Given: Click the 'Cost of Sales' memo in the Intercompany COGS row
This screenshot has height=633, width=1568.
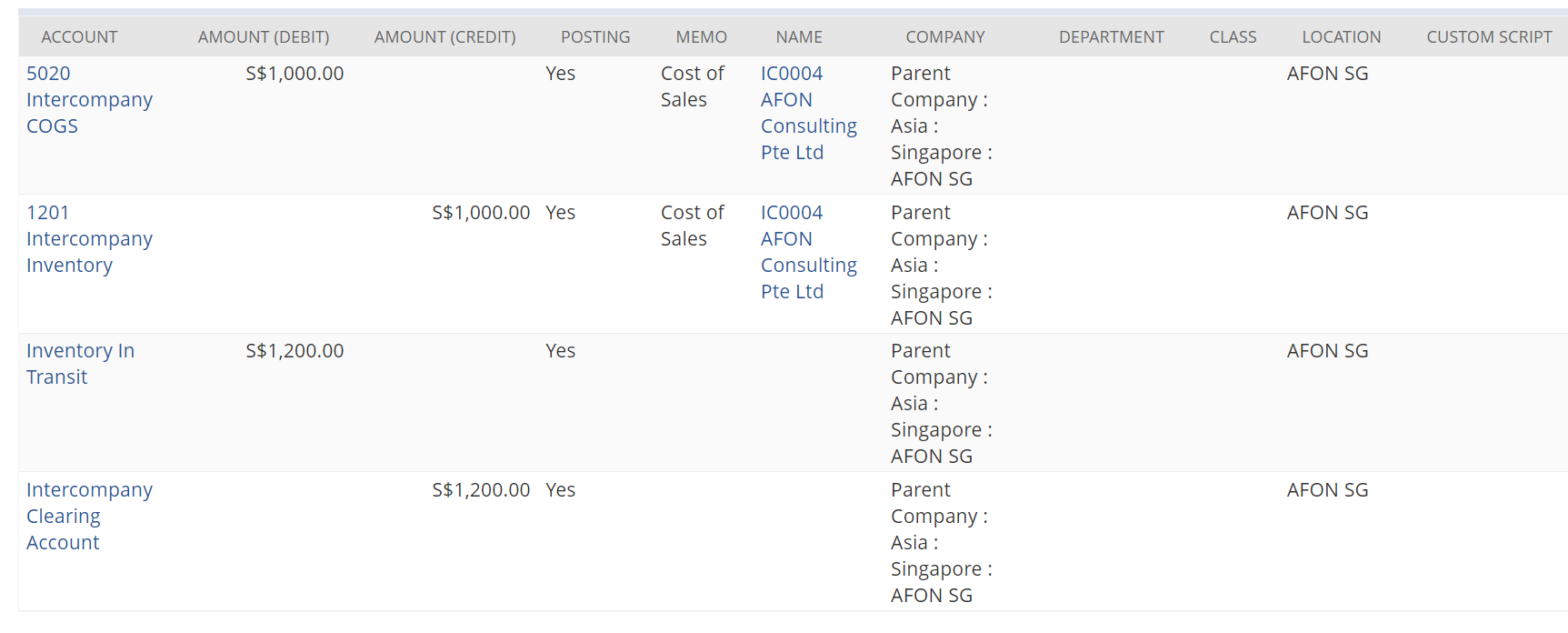Looking at the screenshot, I should coord(693,86).
